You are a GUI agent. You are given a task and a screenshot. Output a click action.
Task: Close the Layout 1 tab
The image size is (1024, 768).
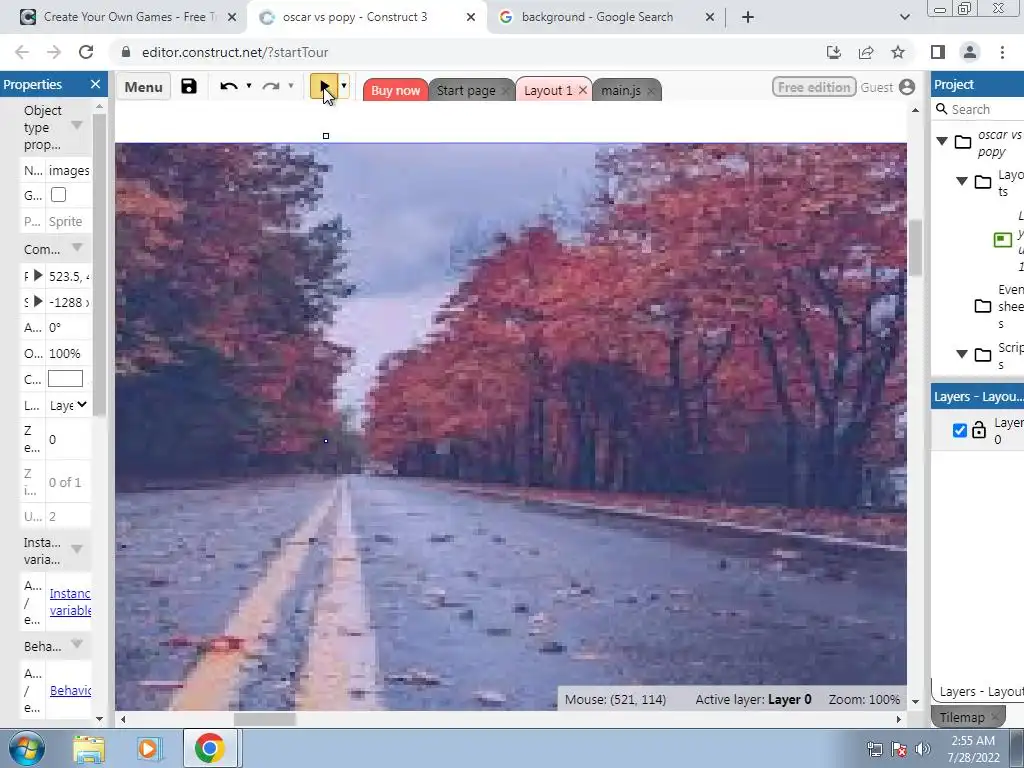pos(583,91)
